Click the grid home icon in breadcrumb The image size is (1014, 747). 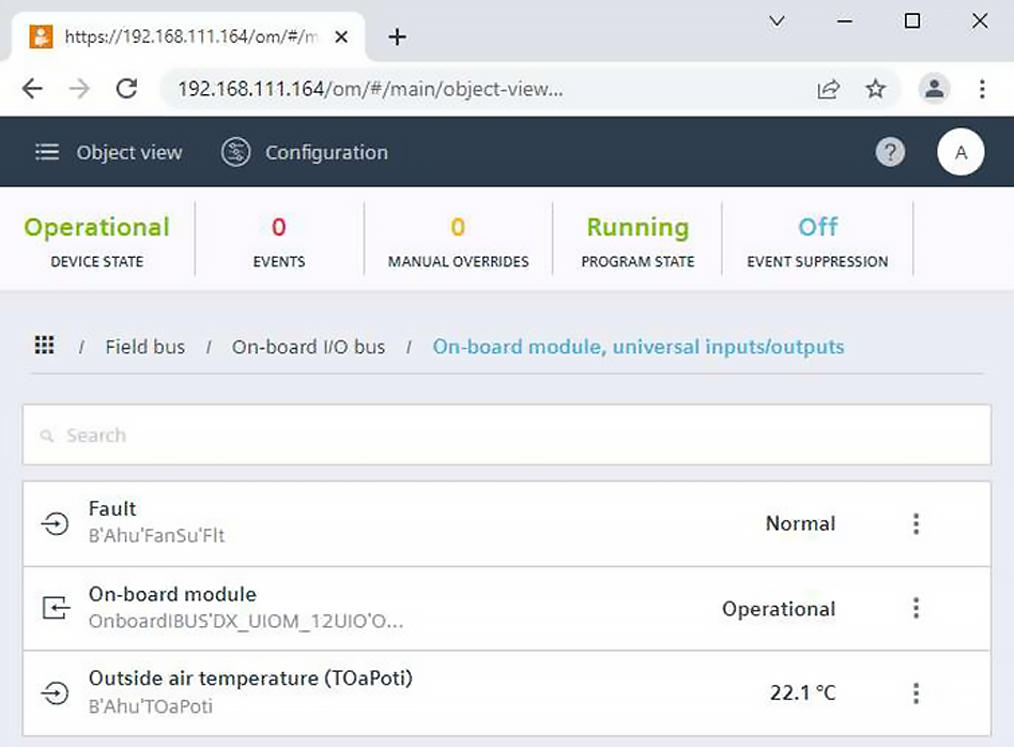point(44,346)
